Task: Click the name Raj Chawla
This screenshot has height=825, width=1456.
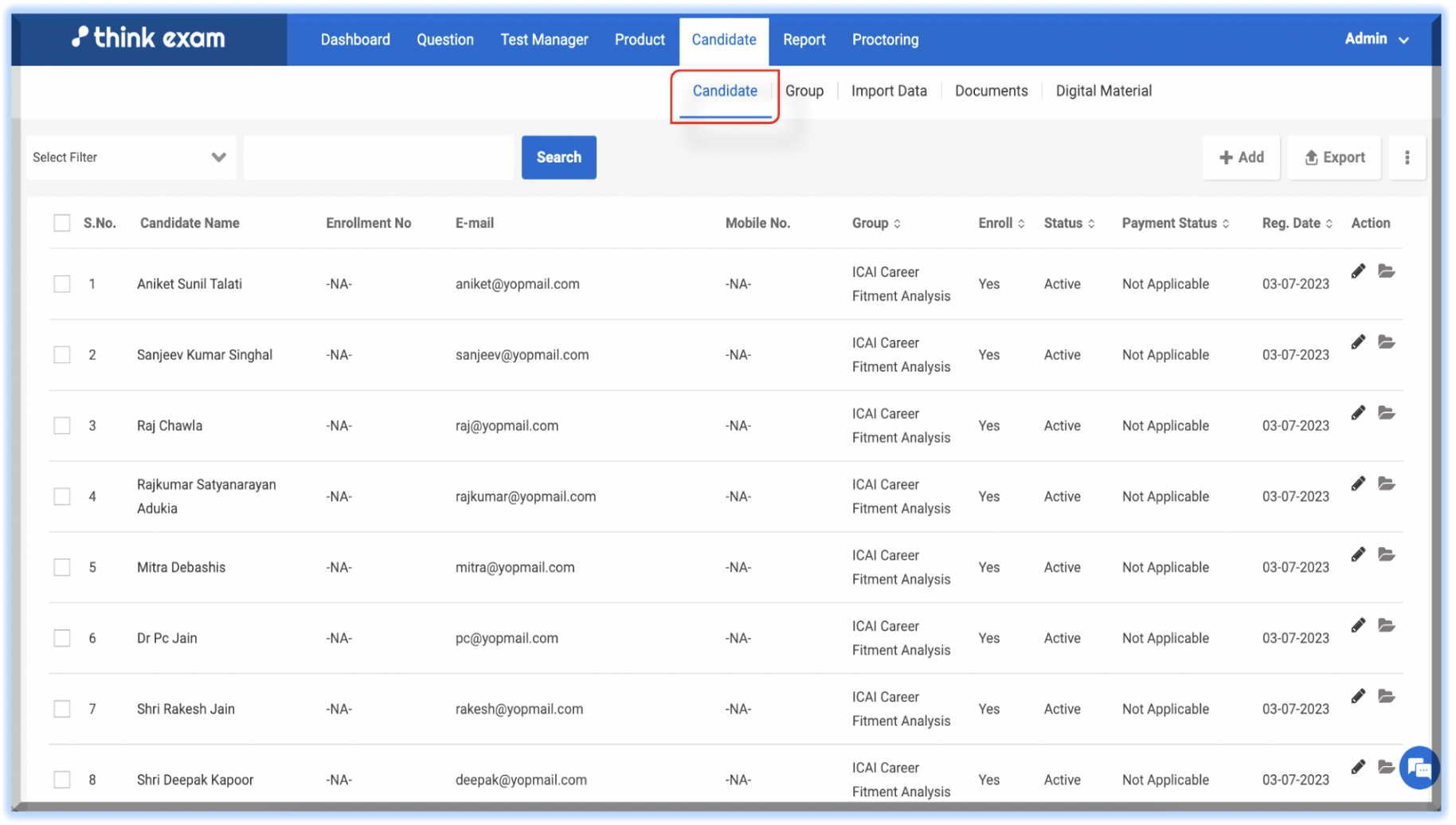Action: click(170, 426)
